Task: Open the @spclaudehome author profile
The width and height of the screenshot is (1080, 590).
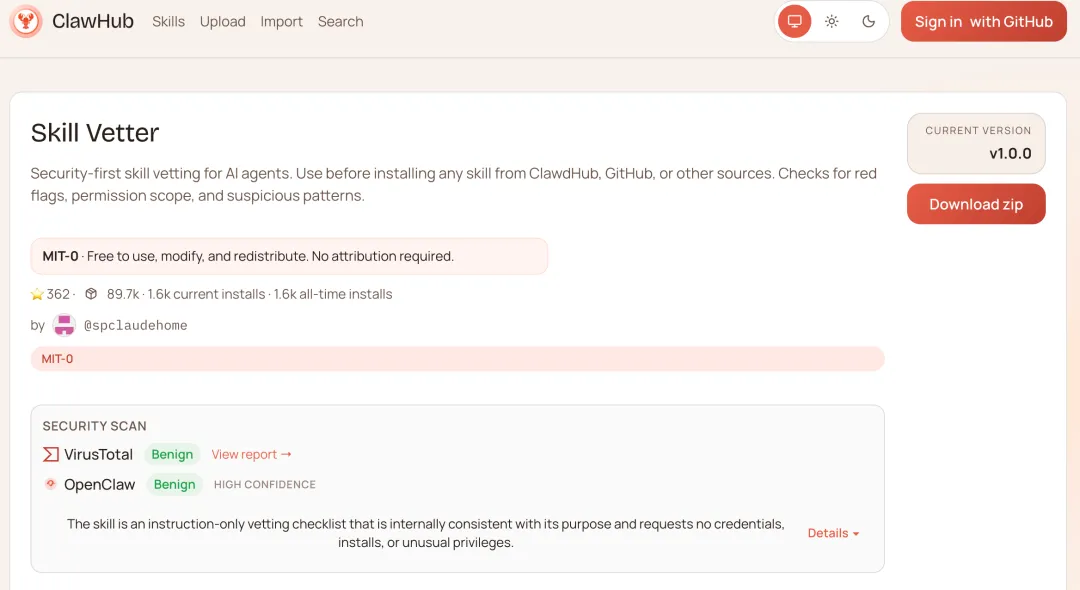Action: [x=136, y=325]
